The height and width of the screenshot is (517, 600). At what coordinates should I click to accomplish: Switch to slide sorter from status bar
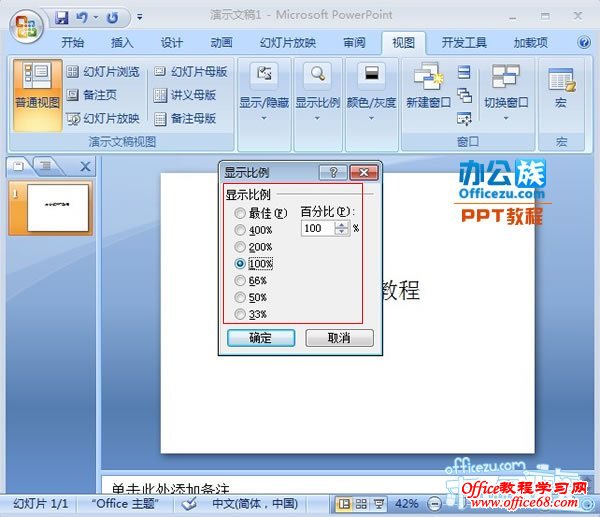pos(361,504)
